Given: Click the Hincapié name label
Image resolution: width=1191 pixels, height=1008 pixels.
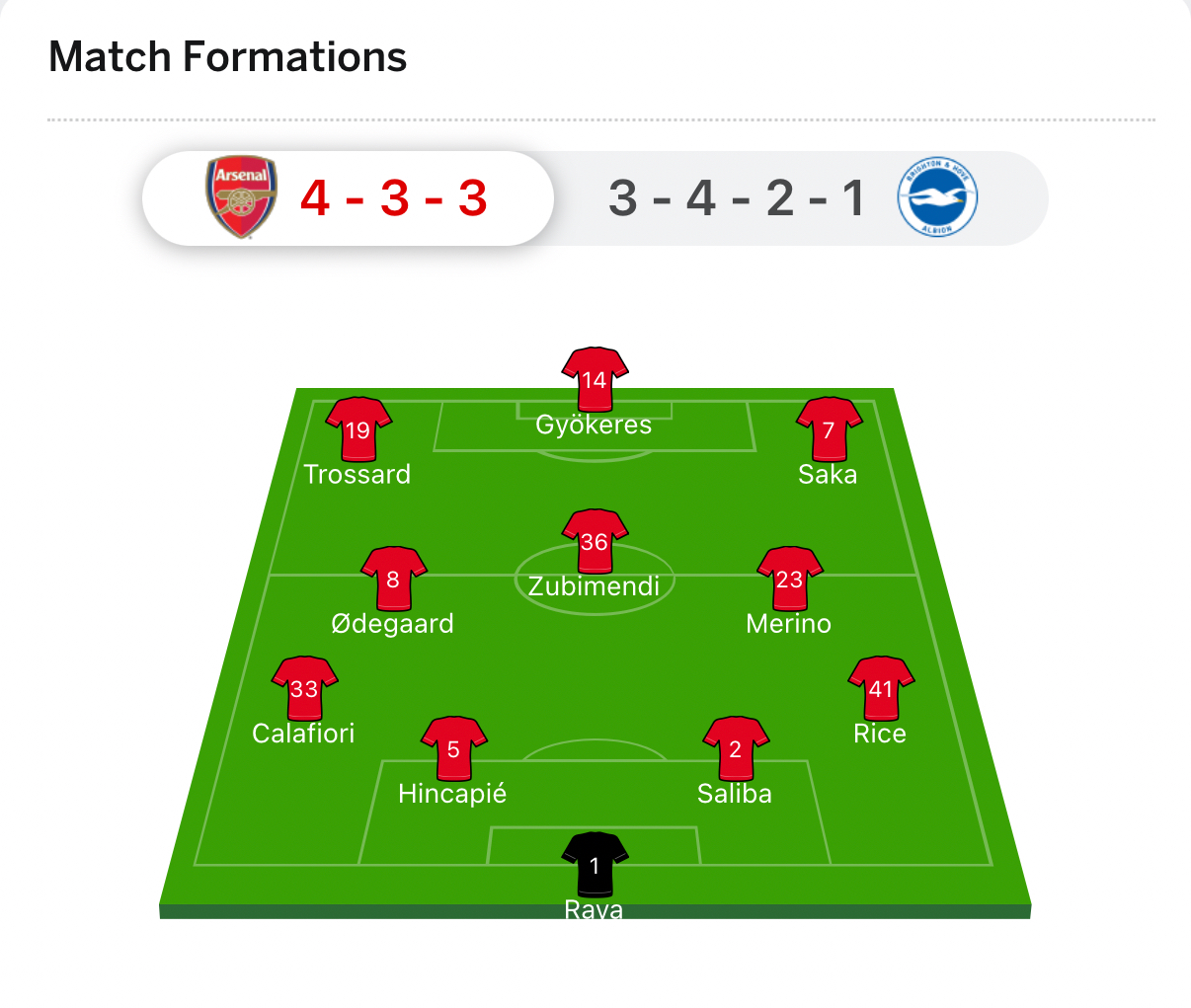Looking at the screenshot, I should tap(452, 794).
